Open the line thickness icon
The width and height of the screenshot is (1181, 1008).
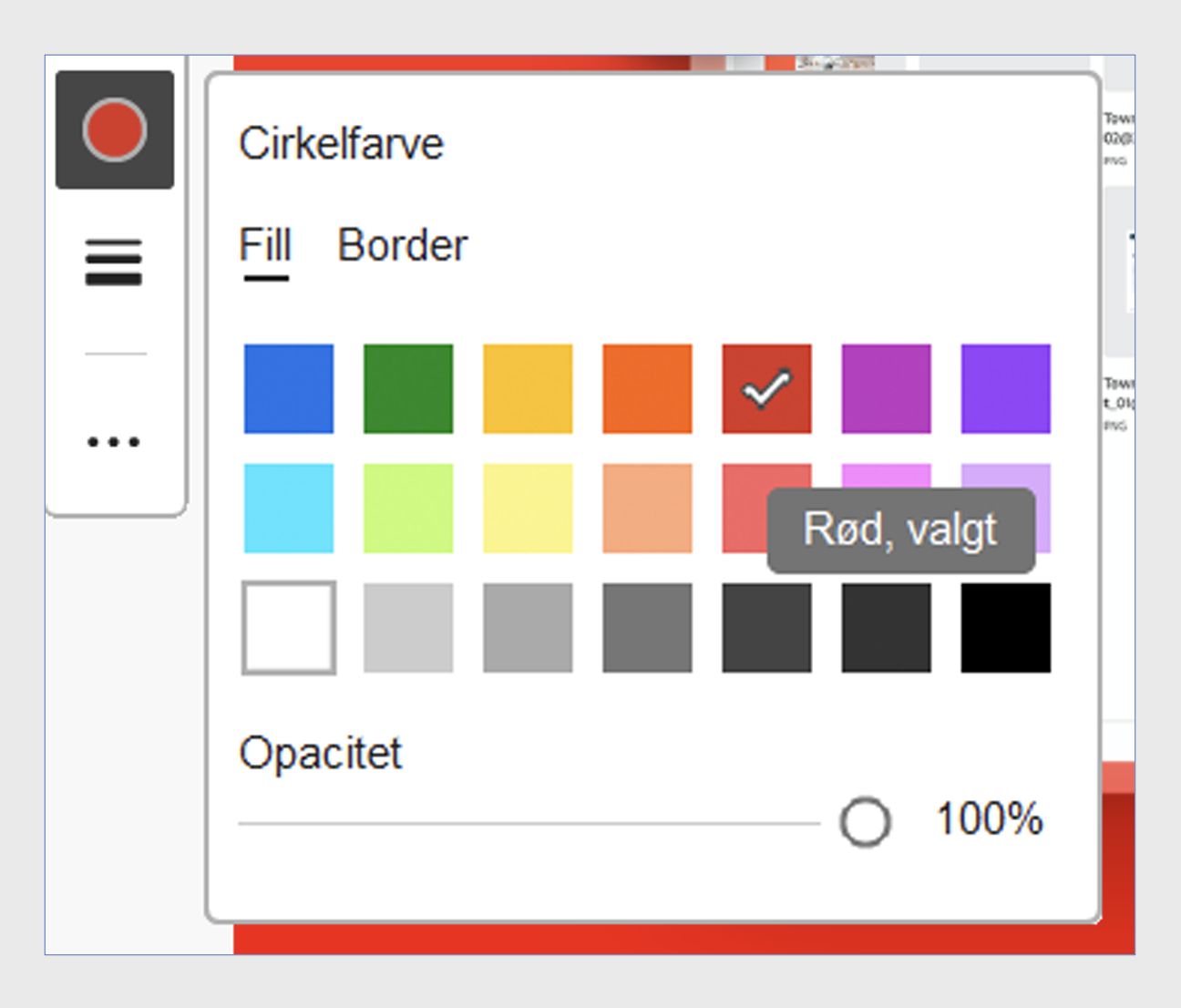click(x=114, y=262)
